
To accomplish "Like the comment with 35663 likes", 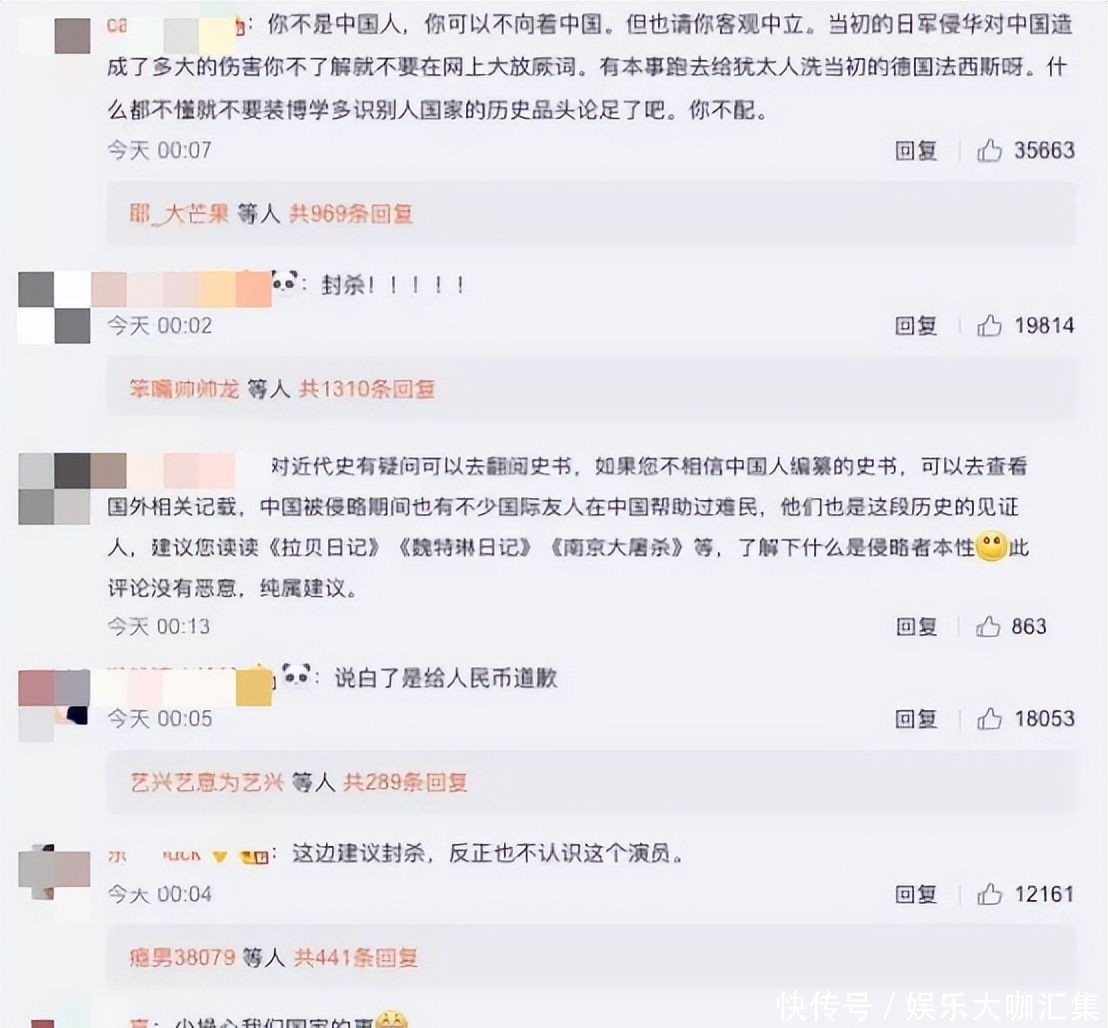I will click(x=989, y=150).
